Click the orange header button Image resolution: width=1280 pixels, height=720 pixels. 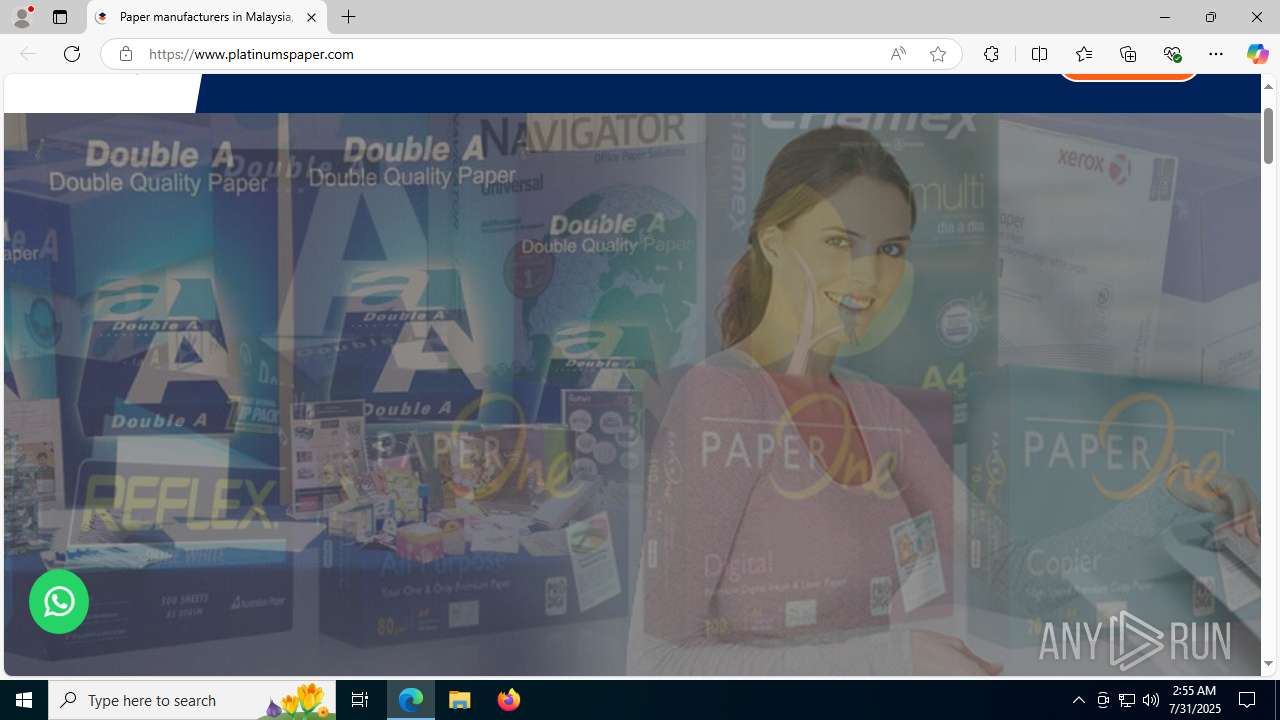(1128, 76)
